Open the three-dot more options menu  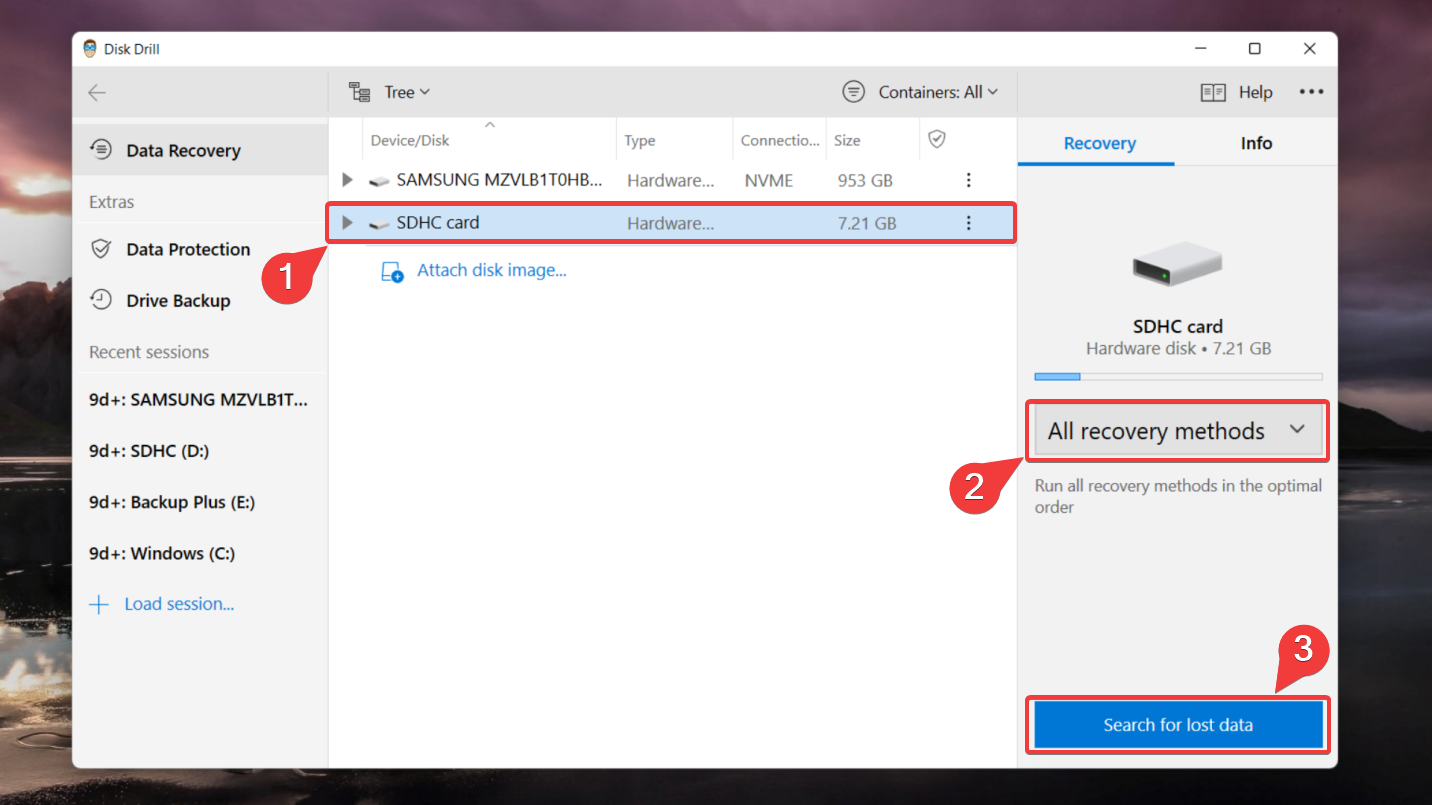(x=1311, y=92)
